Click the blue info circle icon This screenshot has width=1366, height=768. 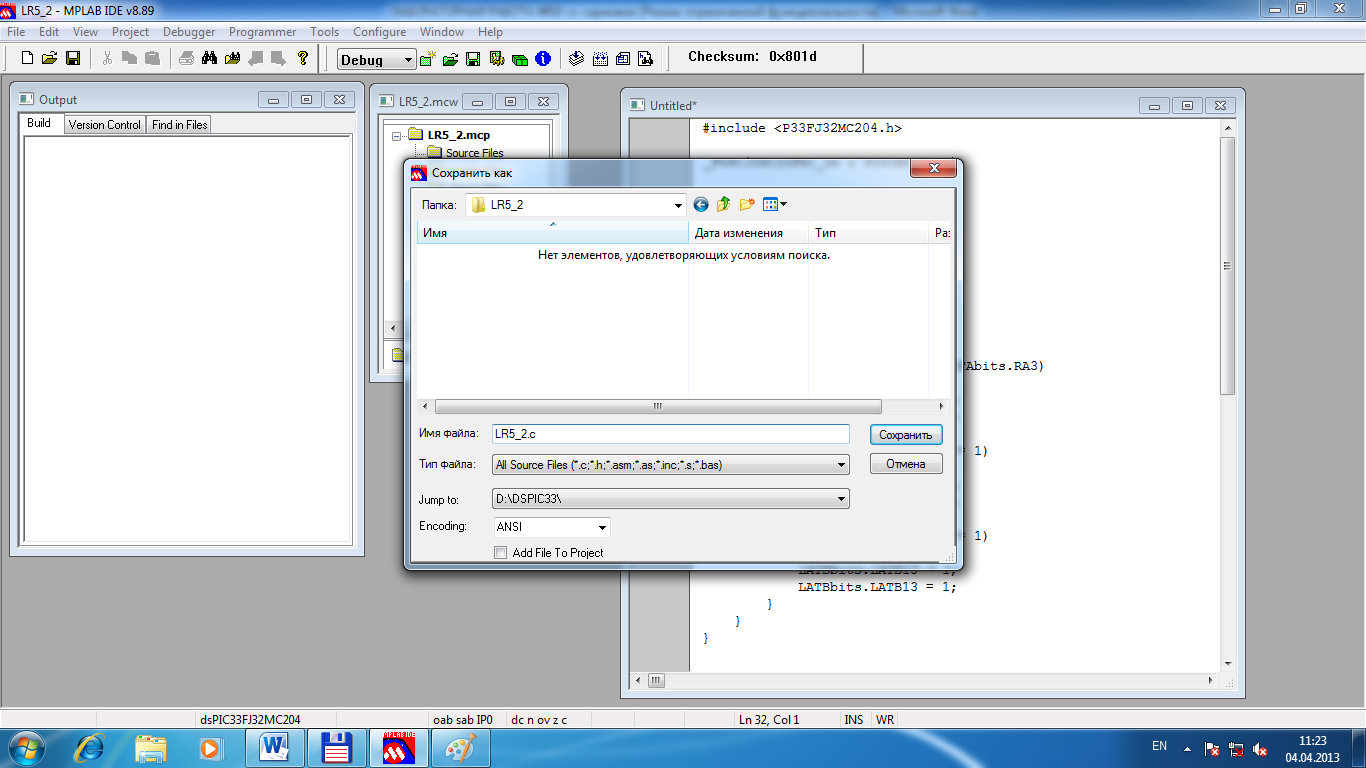tap(543, 59)
